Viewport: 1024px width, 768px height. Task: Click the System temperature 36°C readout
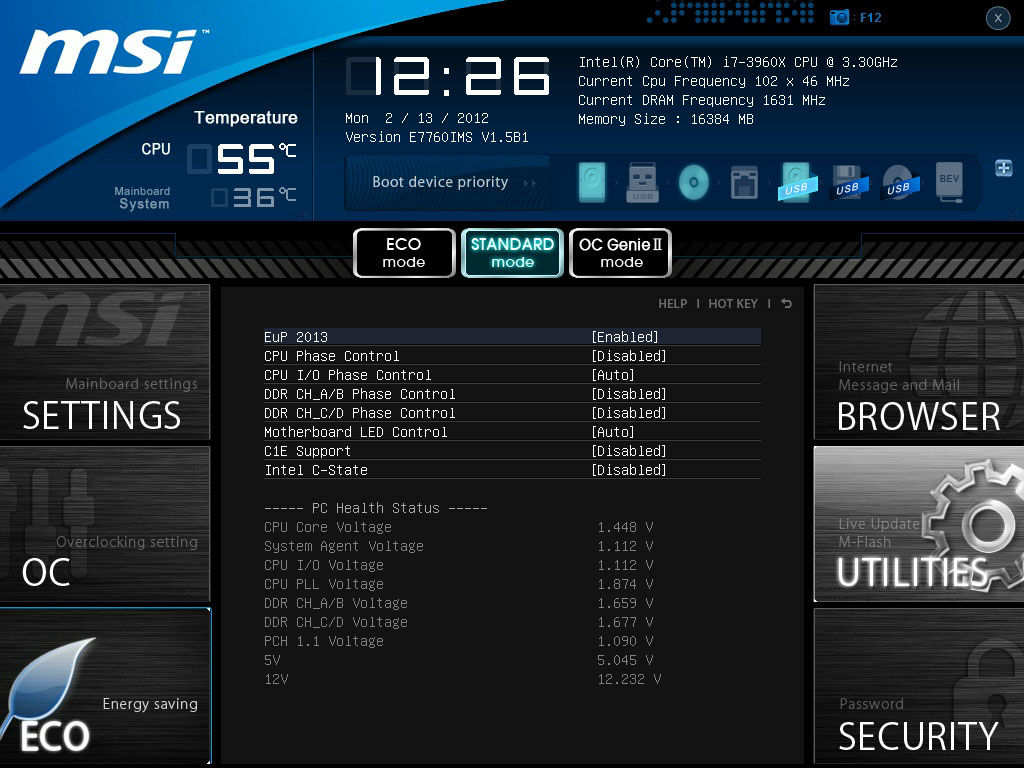(254, 197)
